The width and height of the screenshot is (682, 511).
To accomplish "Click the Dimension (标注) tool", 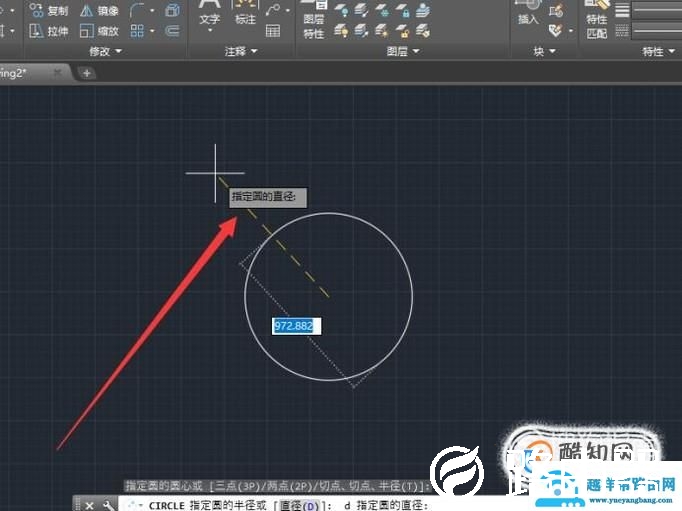I will click(244, 16).
